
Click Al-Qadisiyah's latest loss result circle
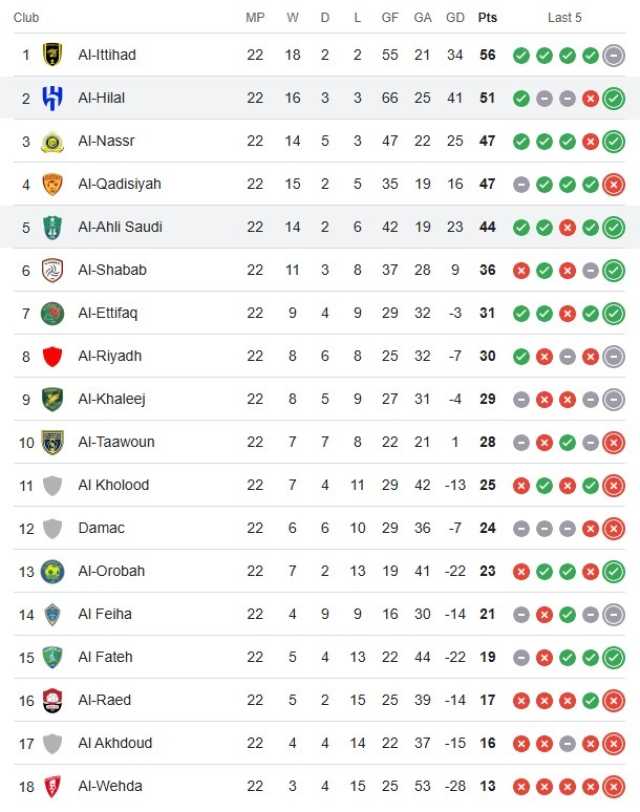click(x=614, y=184)
